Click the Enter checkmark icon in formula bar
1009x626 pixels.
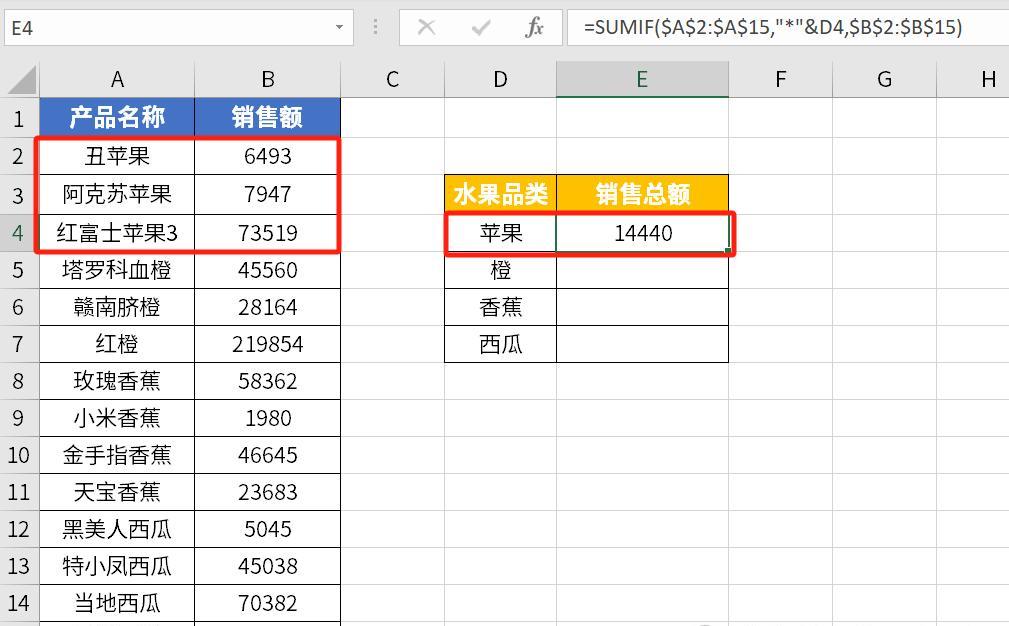tap(480, 28)
